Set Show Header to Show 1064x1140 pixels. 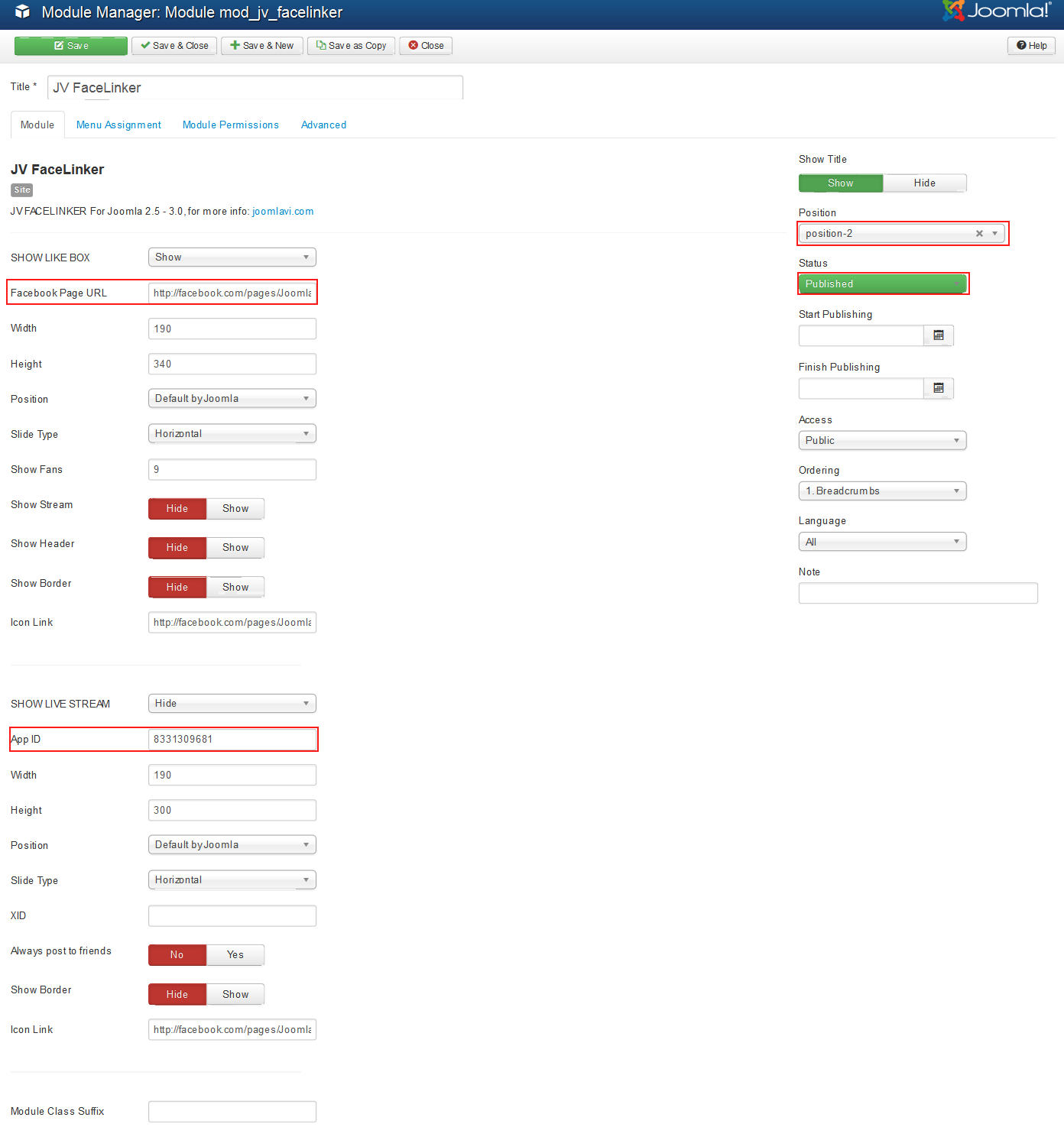[x=235, y=548]
